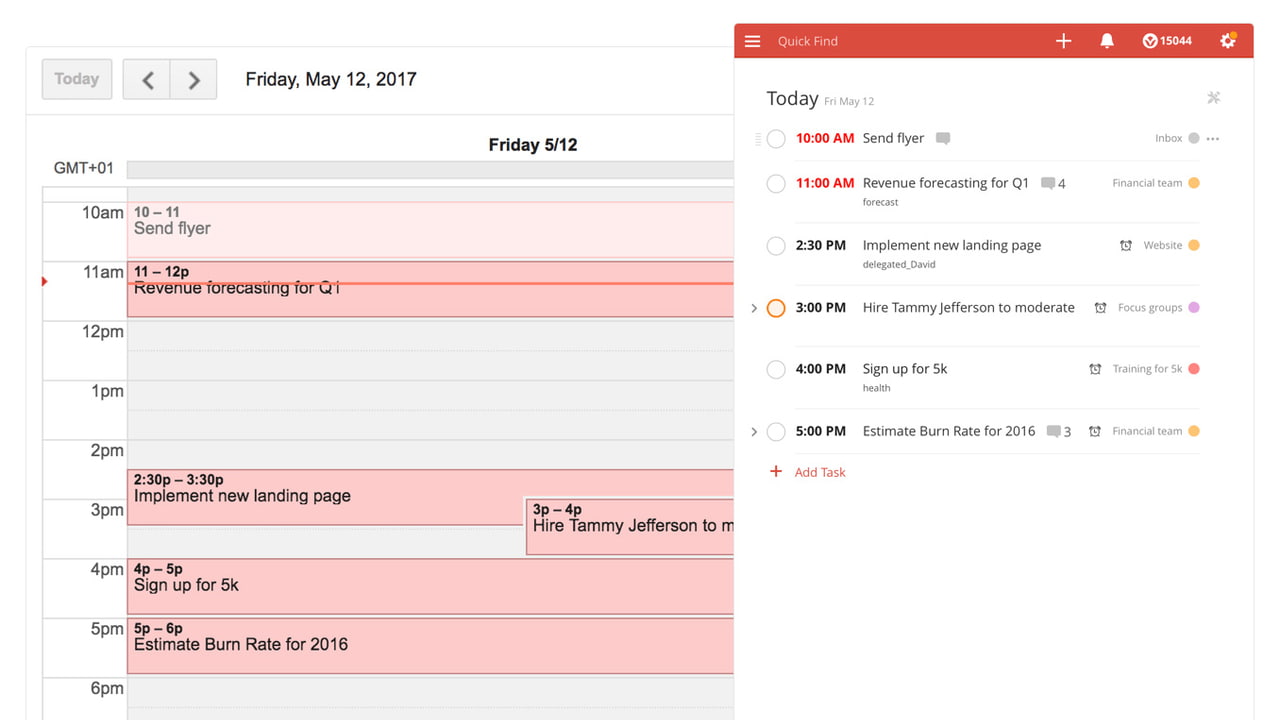
Task: Open Financial team label on Estimate Burn Rate
Action: 1147,432
